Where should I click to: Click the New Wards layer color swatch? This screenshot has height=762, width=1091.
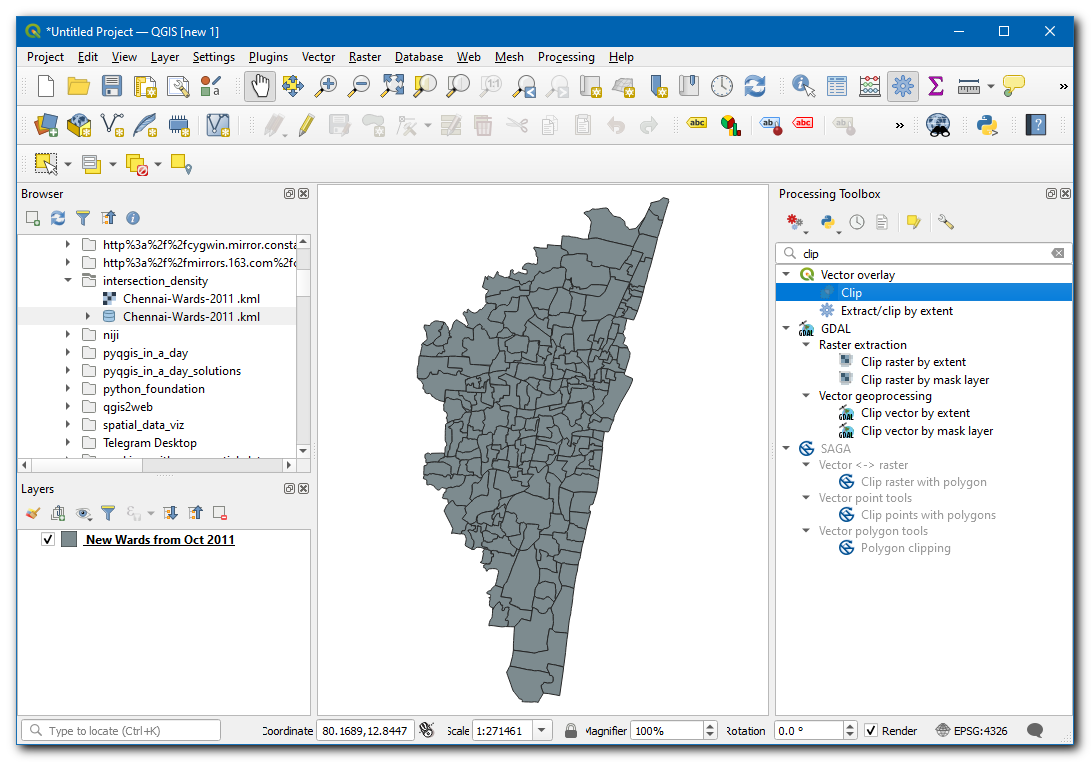69,540
